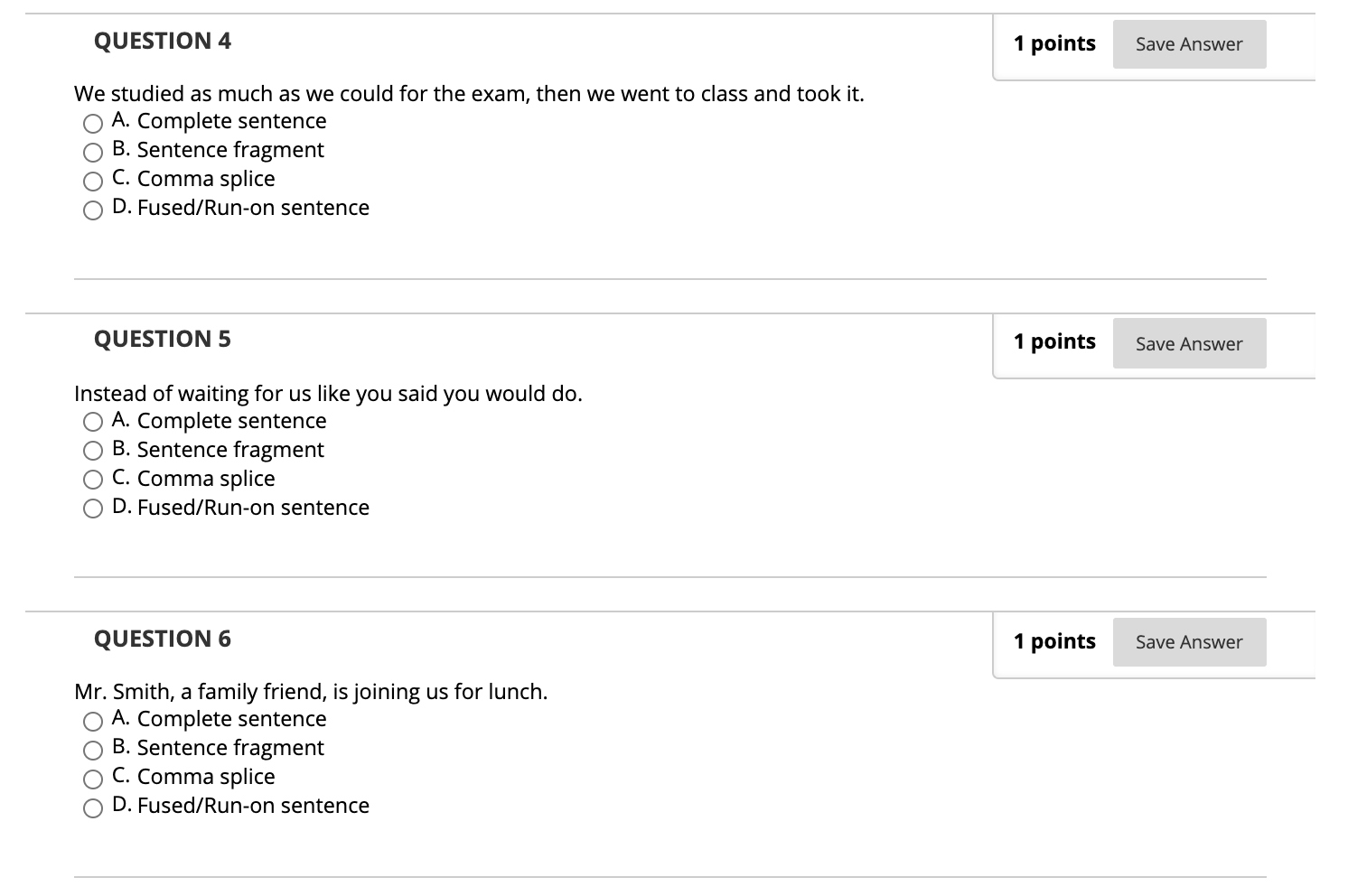Select "Comma splice" for Question 6
The image size is (1348, 896).
93,779
